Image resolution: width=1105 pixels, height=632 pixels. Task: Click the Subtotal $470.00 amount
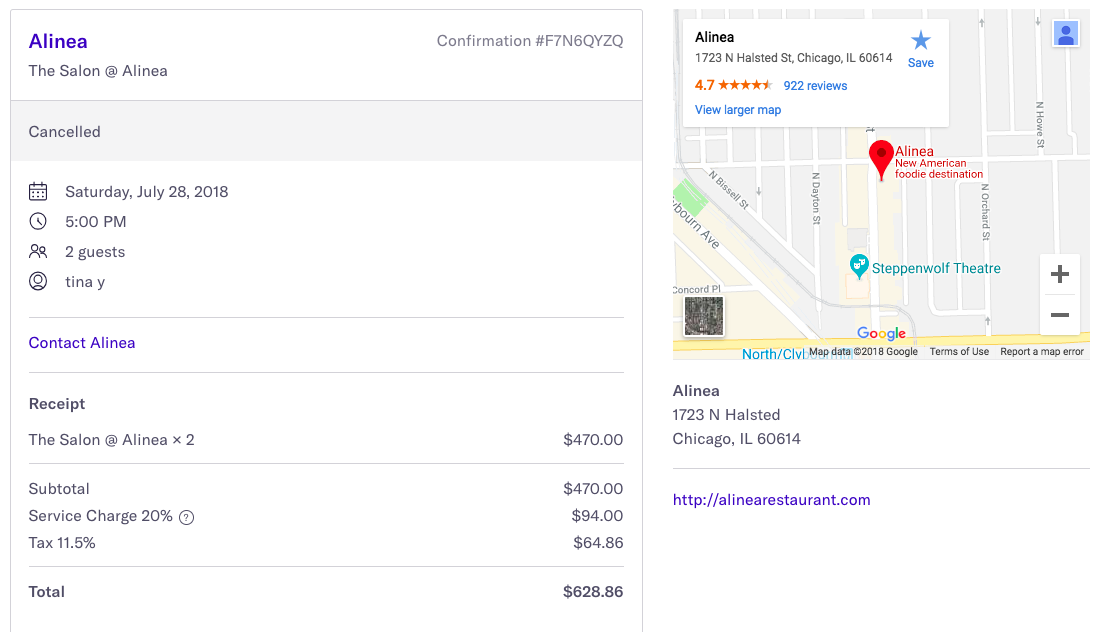(593, 489)
